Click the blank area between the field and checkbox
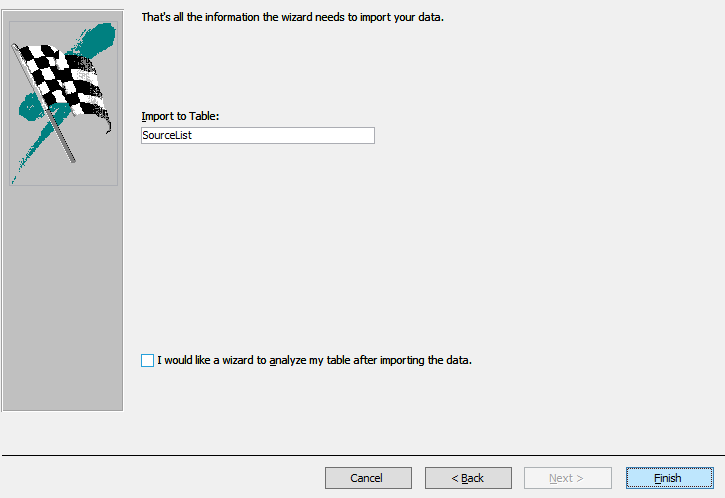Viewport: 725px width, 498px height. (400, 250)
